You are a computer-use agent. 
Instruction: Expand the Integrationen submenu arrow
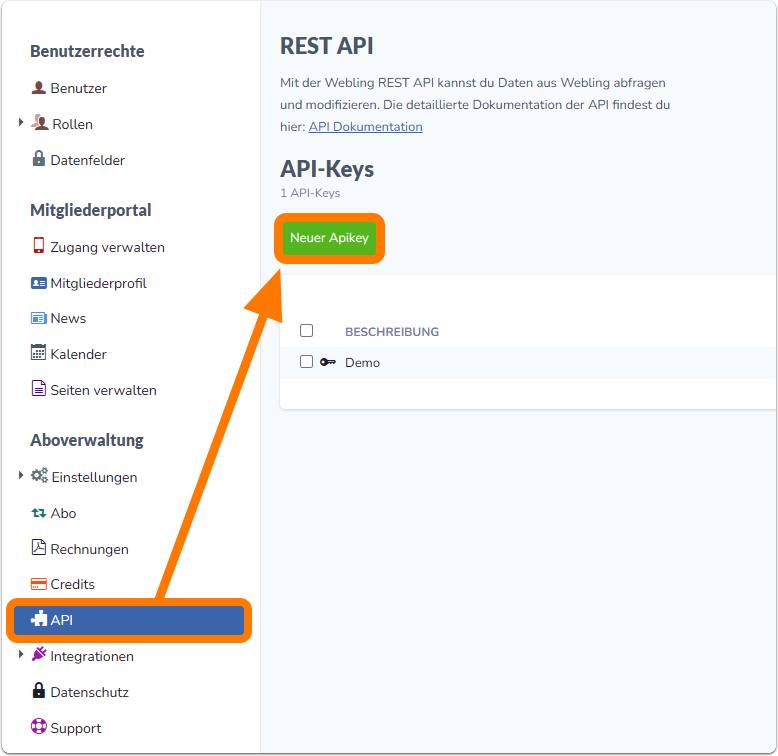21,654
